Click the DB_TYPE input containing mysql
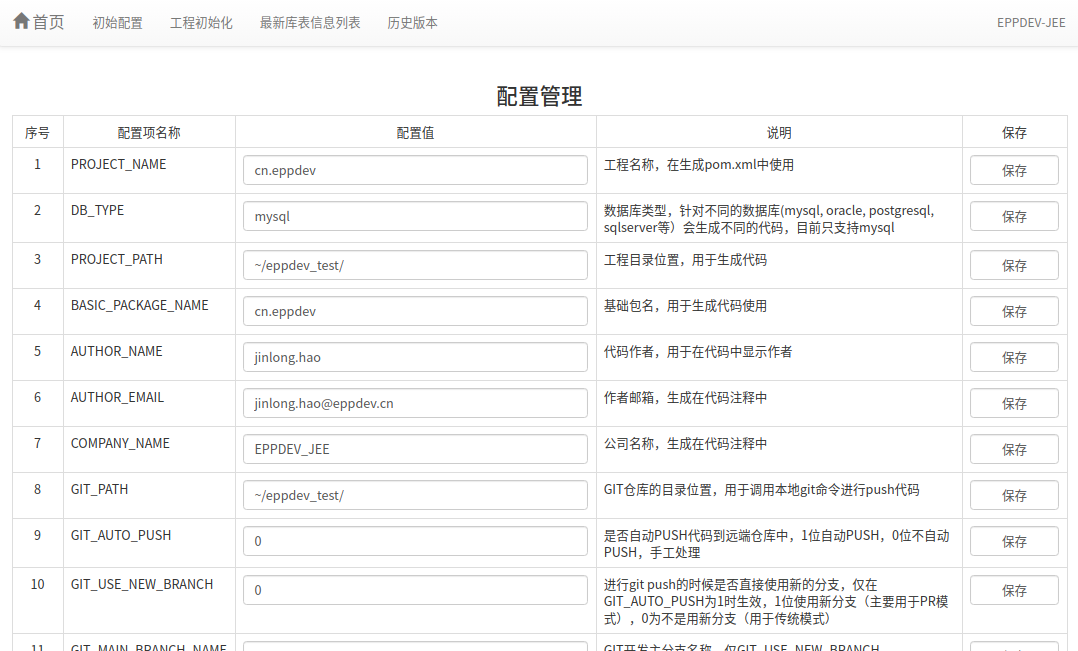The width and height of the screenshot is (1078, 651). click(415, 217)
